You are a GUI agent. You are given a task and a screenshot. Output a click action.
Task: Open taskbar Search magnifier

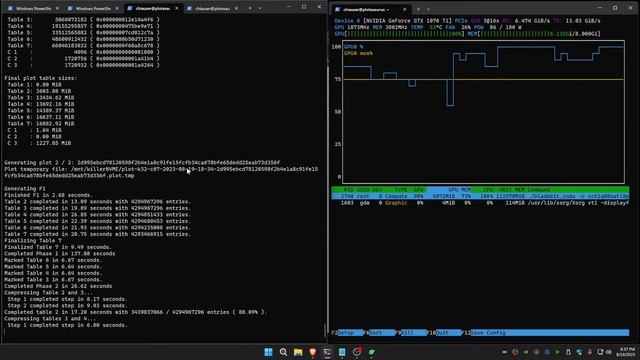[283, 352]
